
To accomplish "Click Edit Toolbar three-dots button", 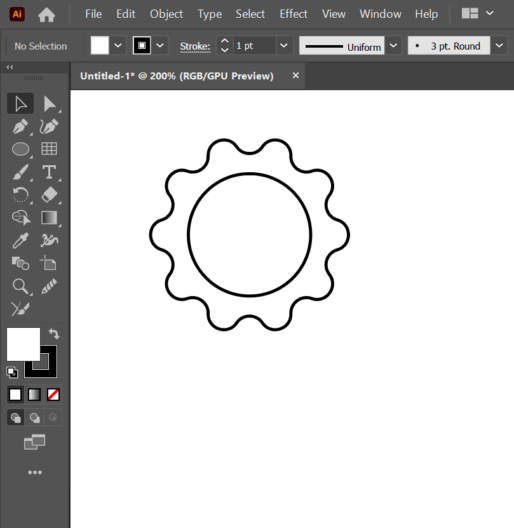I will click(35, 472).
